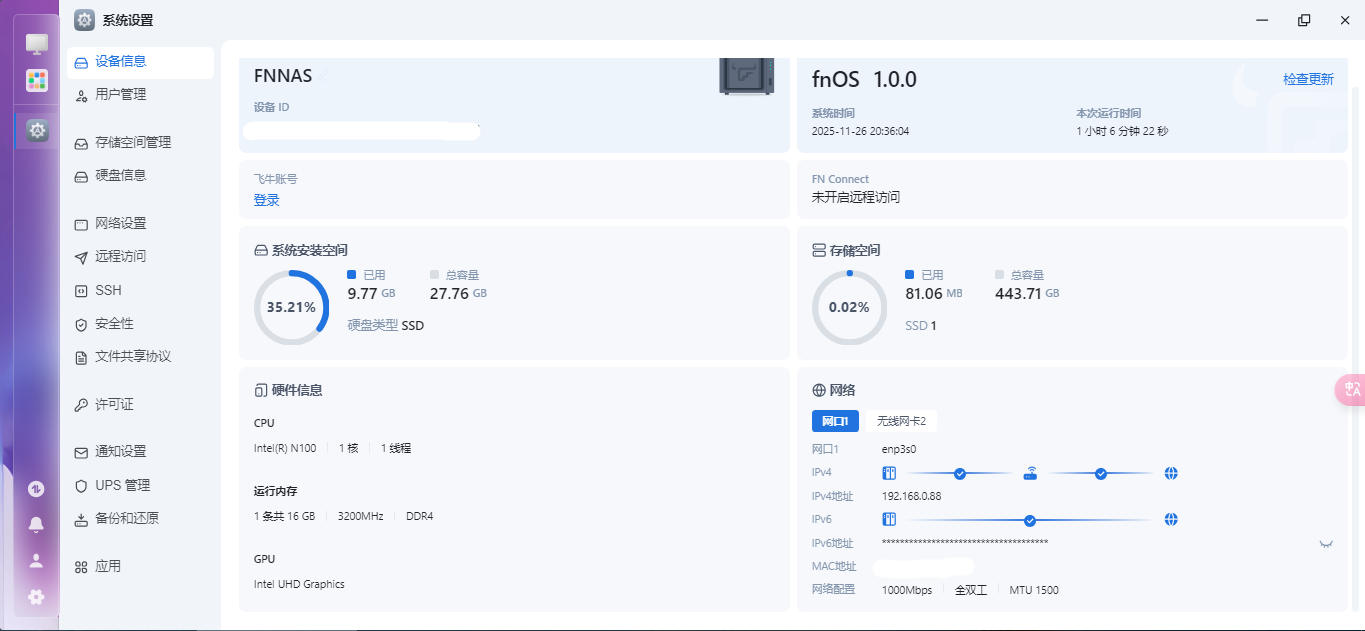Click the uptime 1 小时 6 分钟 22 秒

coord(1122,131)
